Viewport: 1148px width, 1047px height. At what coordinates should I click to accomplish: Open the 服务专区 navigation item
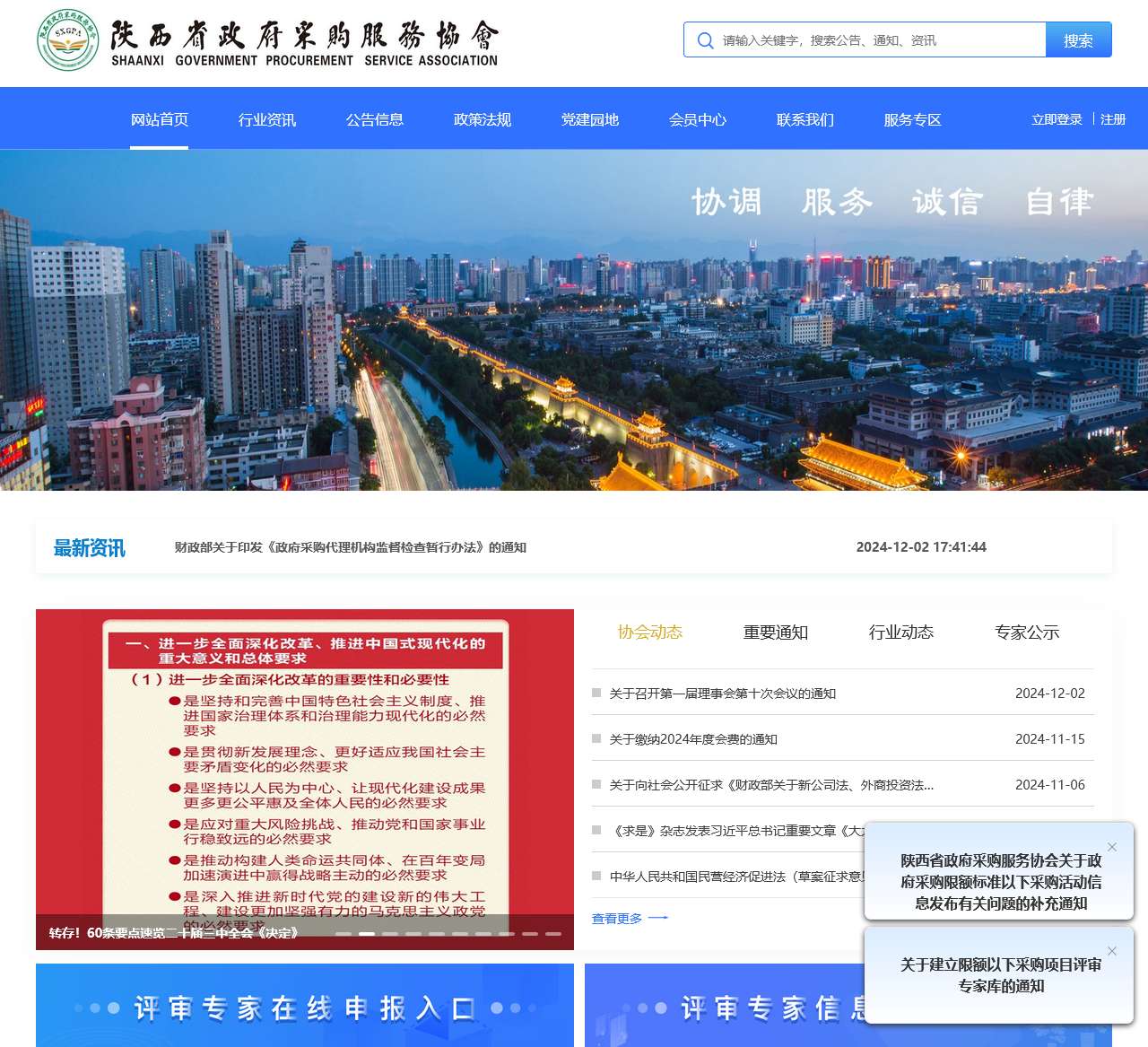coord(913,119)
